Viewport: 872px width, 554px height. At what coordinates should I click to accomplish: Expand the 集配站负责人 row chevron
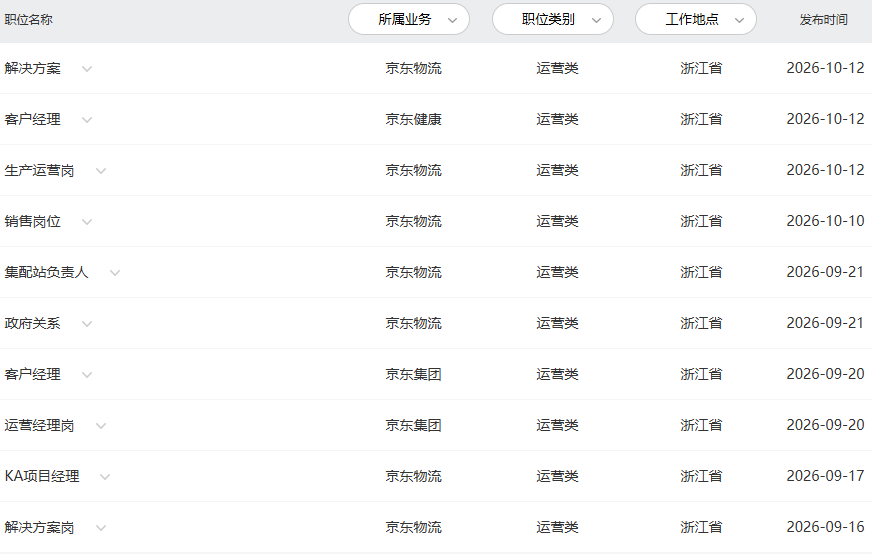[x=115, y=273]
